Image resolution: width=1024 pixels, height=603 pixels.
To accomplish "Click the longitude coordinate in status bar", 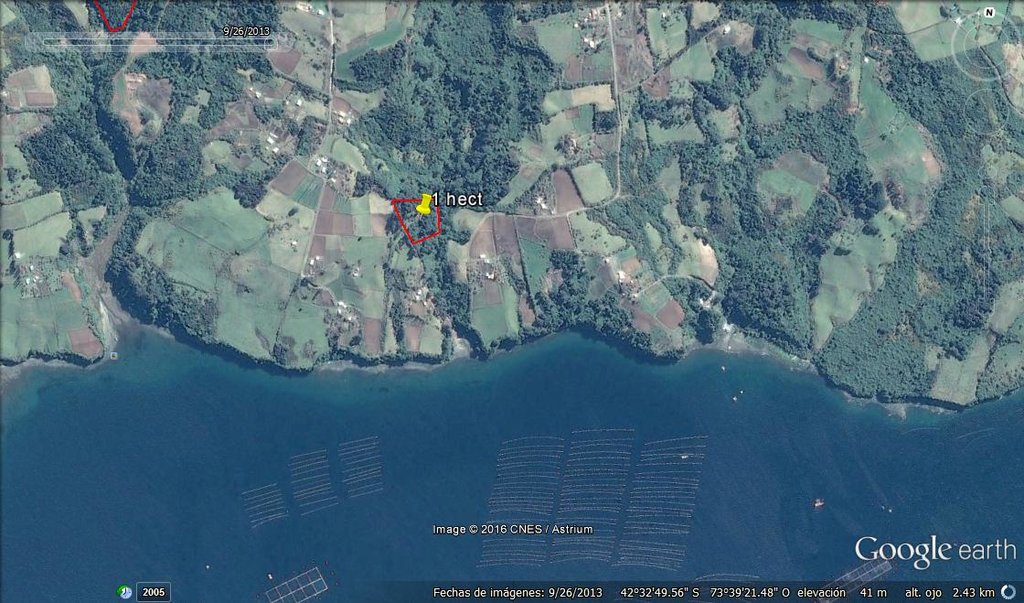I will pyautogui.click(x=751, y=593).
